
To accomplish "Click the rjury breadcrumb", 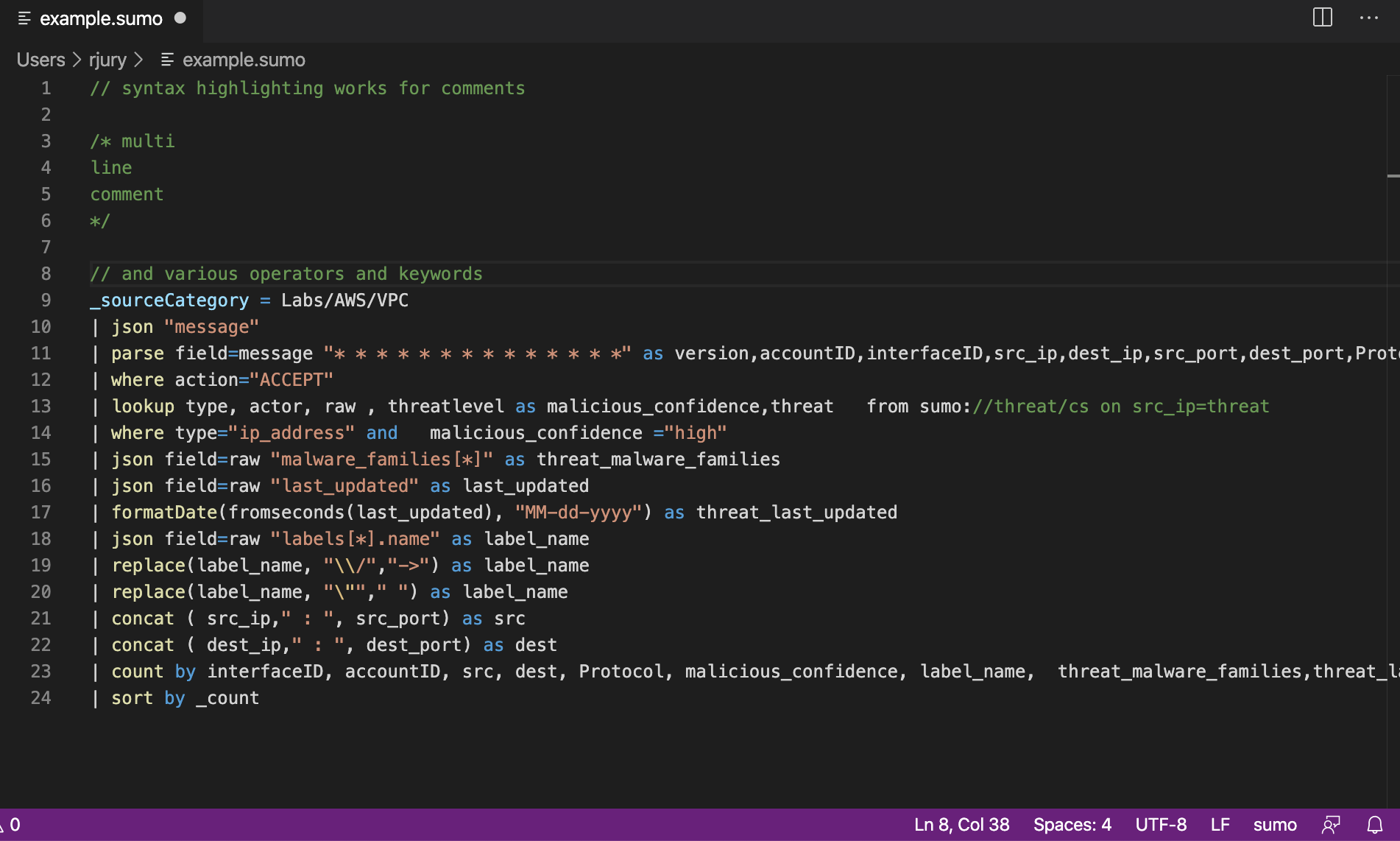I will pos(108,60).
